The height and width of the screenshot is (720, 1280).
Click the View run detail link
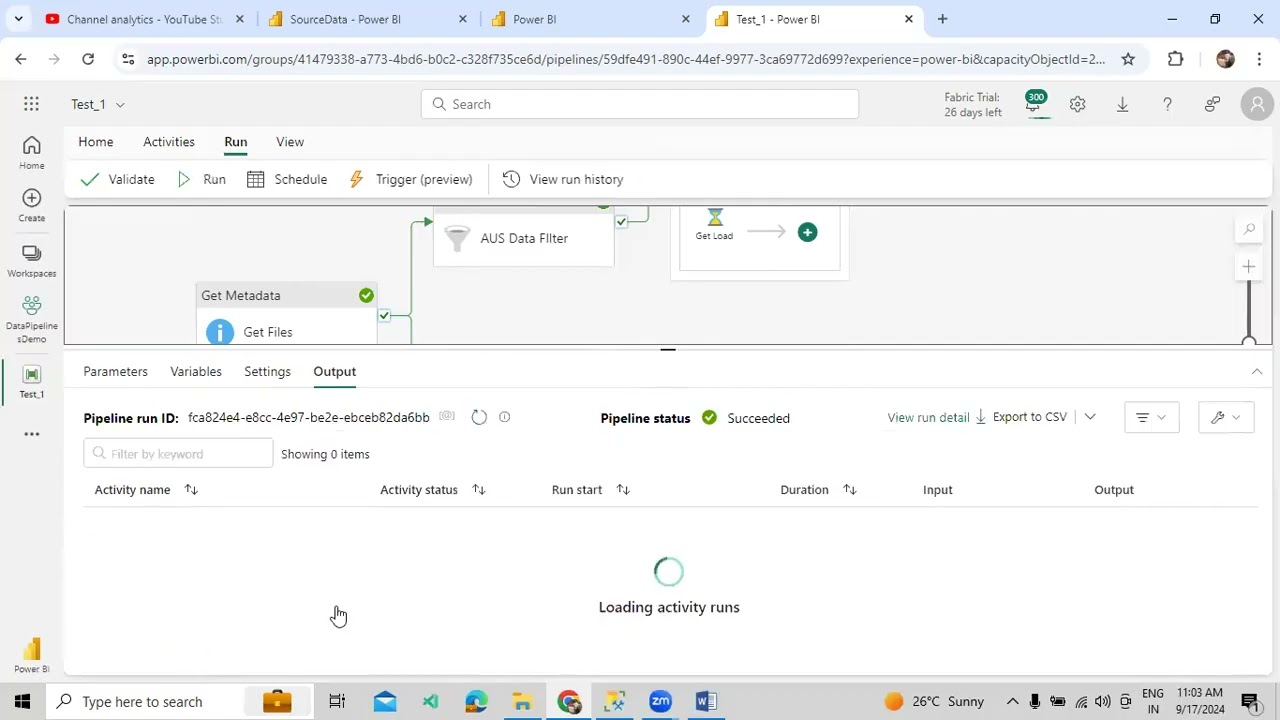click(928, 417)
